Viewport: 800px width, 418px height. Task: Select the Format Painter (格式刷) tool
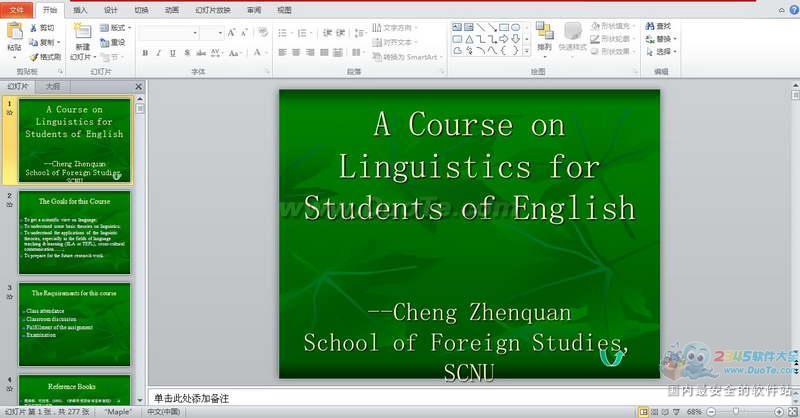point(34,57)
